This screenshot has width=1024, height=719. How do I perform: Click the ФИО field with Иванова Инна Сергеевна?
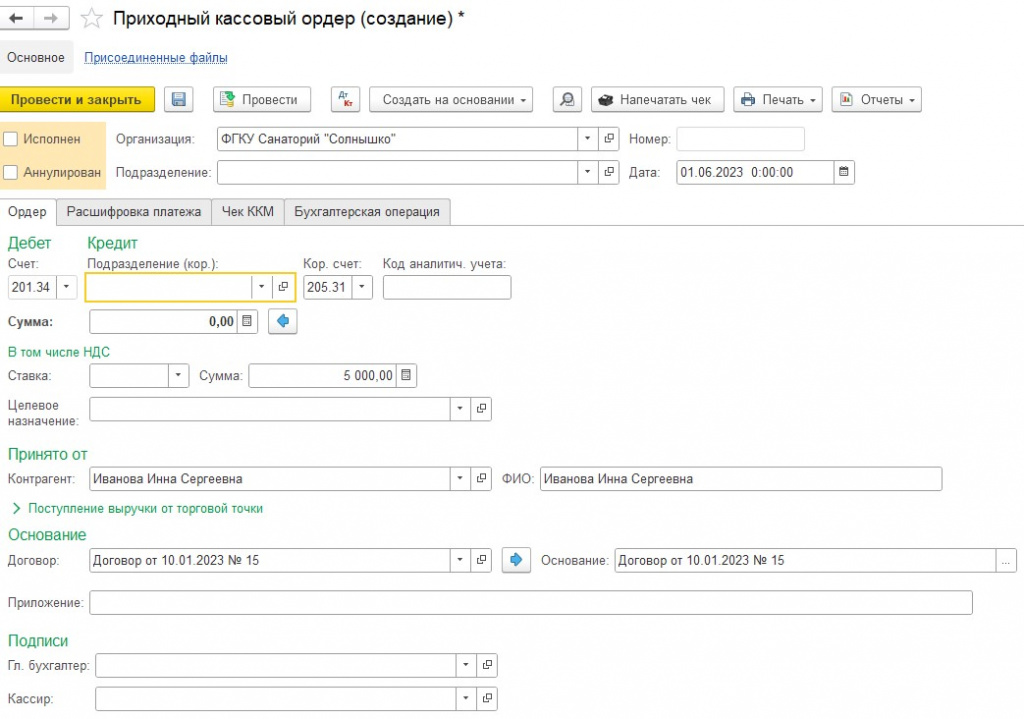tap(741, 479)
